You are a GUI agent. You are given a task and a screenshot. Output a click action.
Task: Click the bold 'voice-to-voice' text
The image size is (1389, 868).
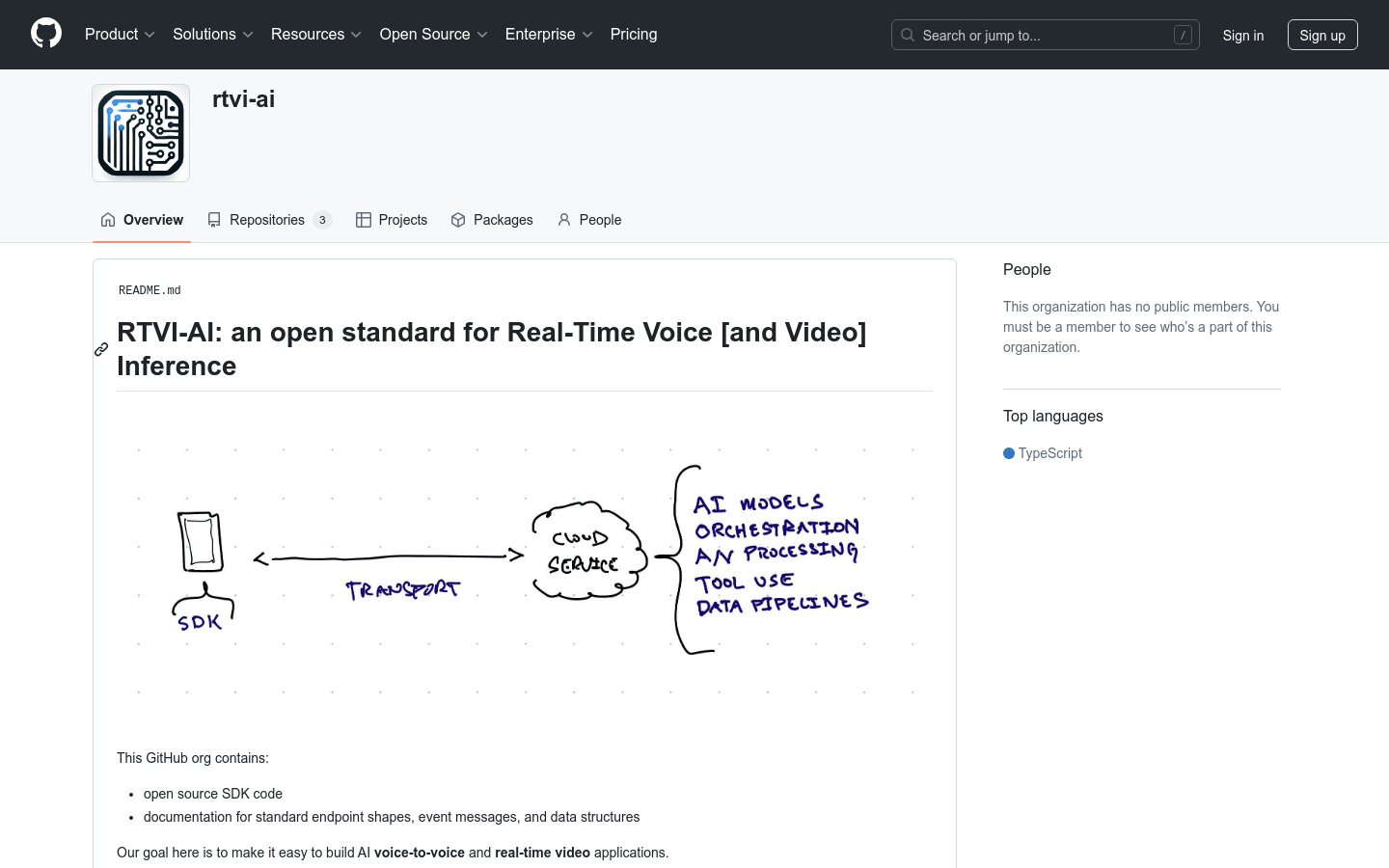coord(420,853)
